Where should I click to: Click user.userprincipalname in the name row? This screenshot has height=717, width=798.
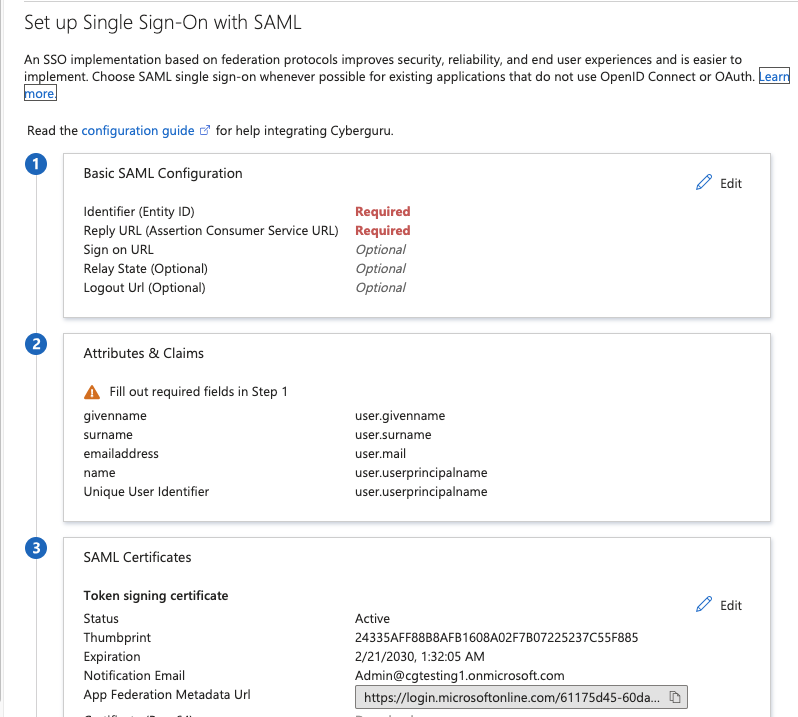pos(421,473)
